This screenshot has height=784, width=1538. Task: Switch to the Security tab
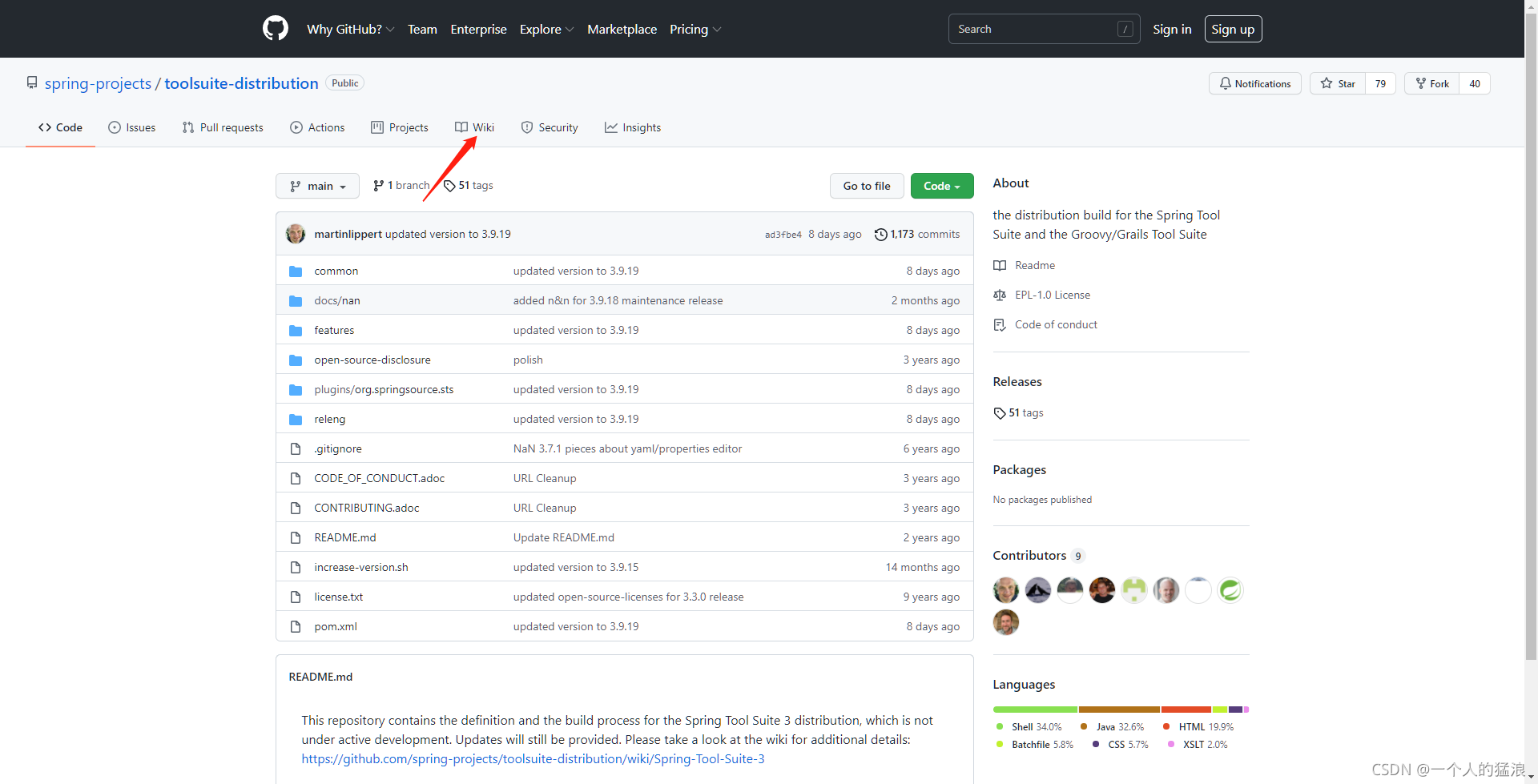[550, 127]
